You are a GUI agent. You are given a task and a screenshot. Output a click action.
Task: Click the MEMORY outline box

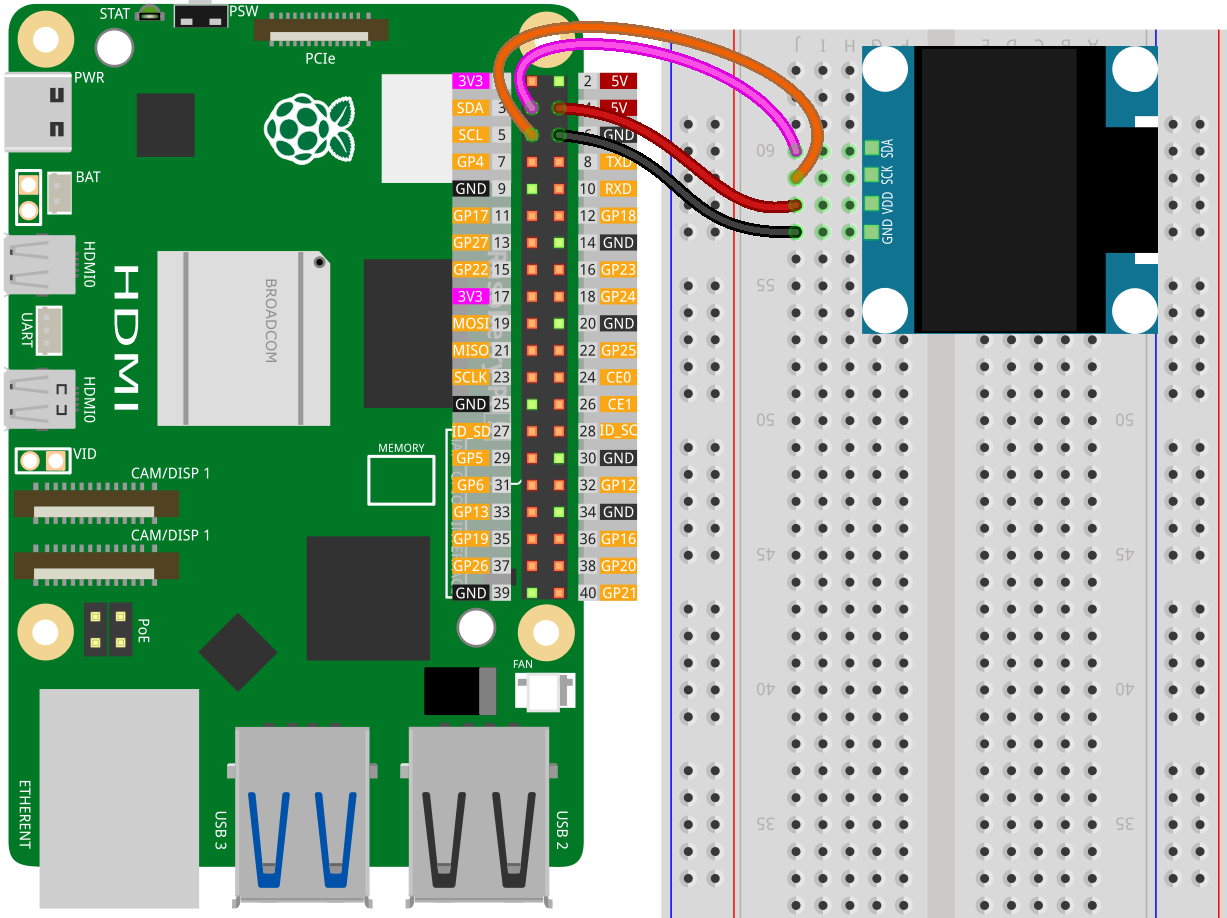pos(400,480)
